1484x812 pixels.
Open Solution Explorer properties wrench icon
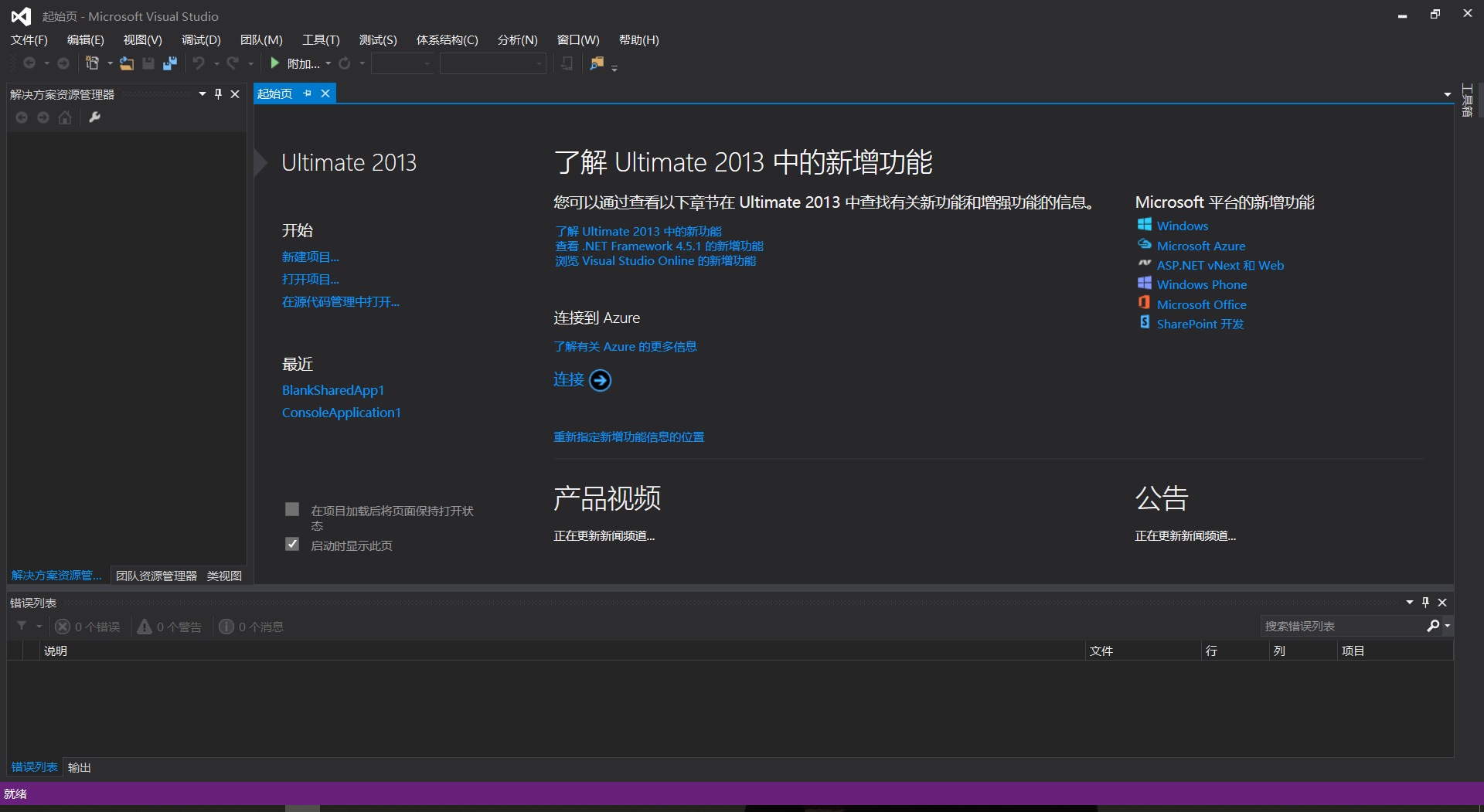94,117
